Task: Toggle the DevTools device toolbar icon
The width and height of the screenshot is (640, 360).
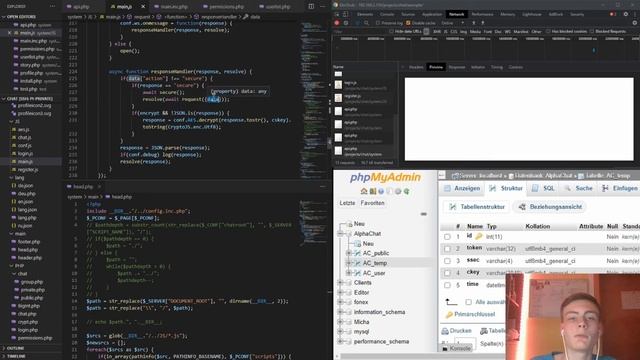Action: click(x=345, y=14)
